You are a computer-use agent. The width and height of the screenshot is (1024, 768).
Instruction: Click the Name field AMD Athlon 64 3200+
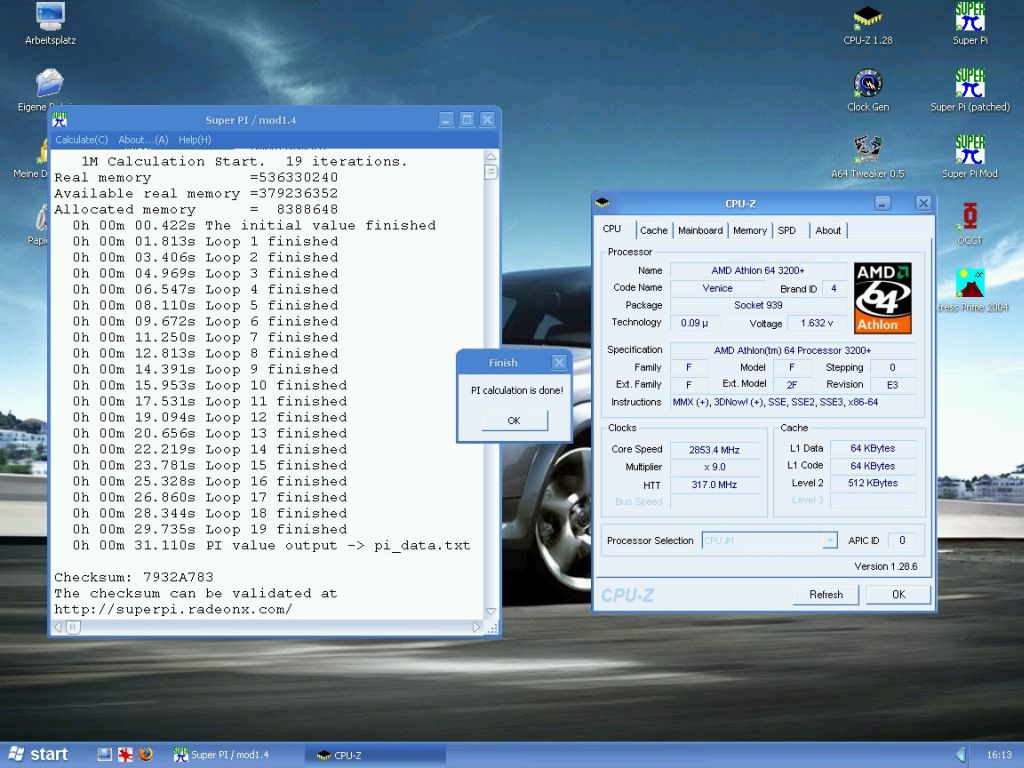click(758, 270)
